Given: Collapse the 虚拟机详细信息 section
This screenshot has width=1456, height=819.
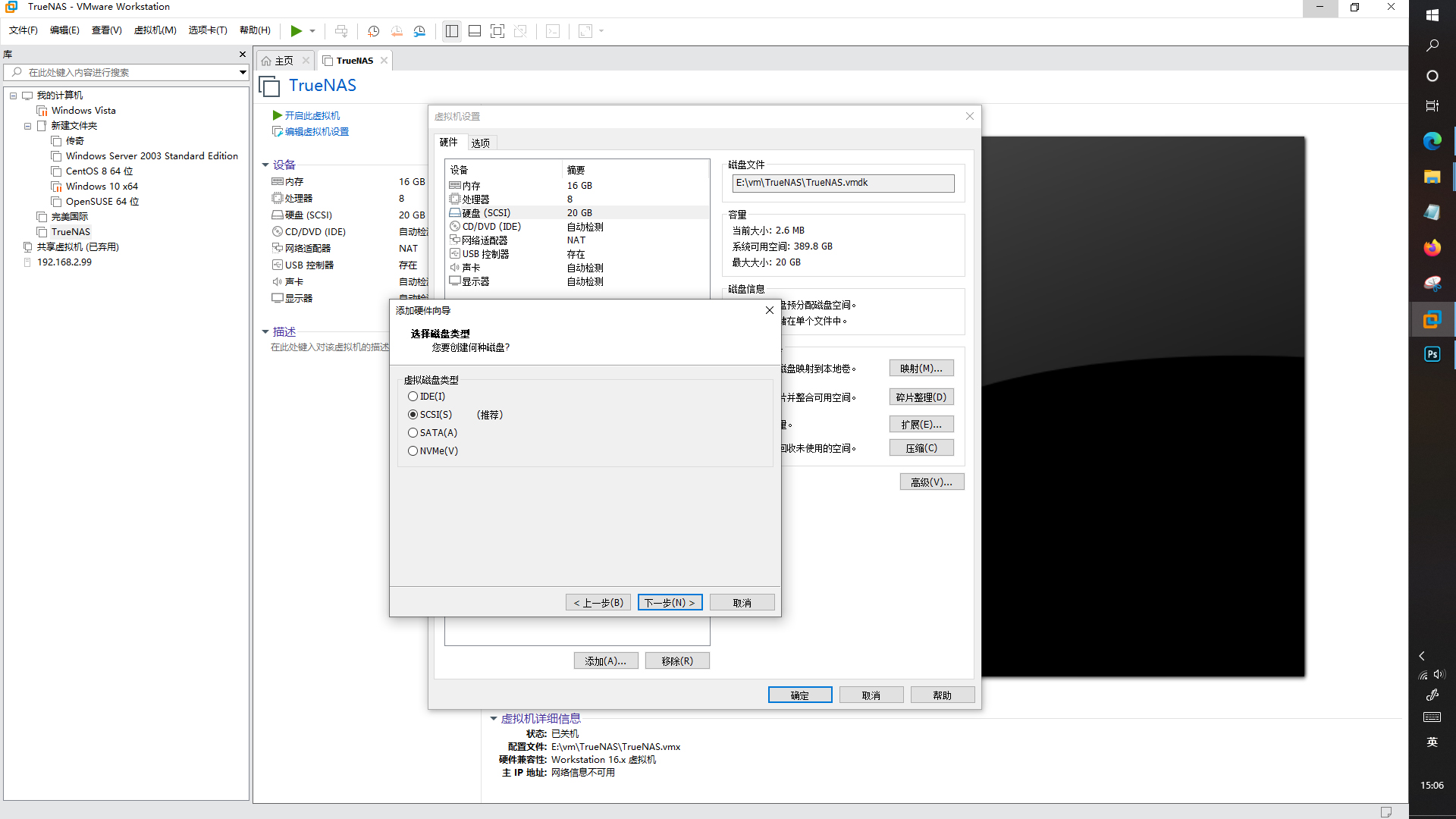Looking at the screenshot, I should click(494, 719).
